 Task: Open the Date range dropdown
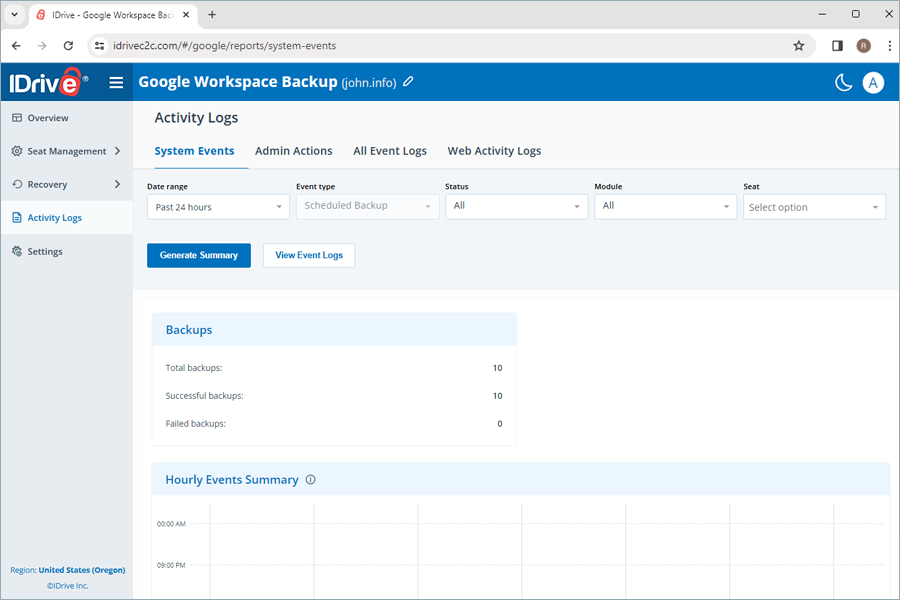(218, 207)
